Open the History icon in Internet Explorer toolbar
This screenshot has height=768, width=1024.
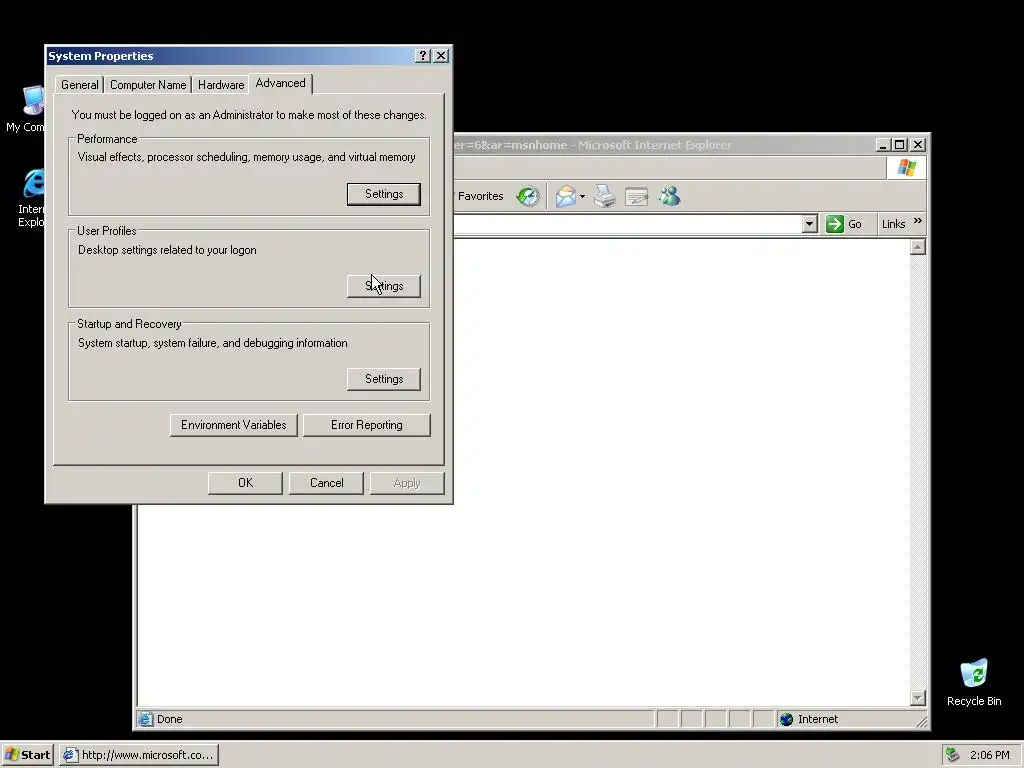click(x=528, y=196)
